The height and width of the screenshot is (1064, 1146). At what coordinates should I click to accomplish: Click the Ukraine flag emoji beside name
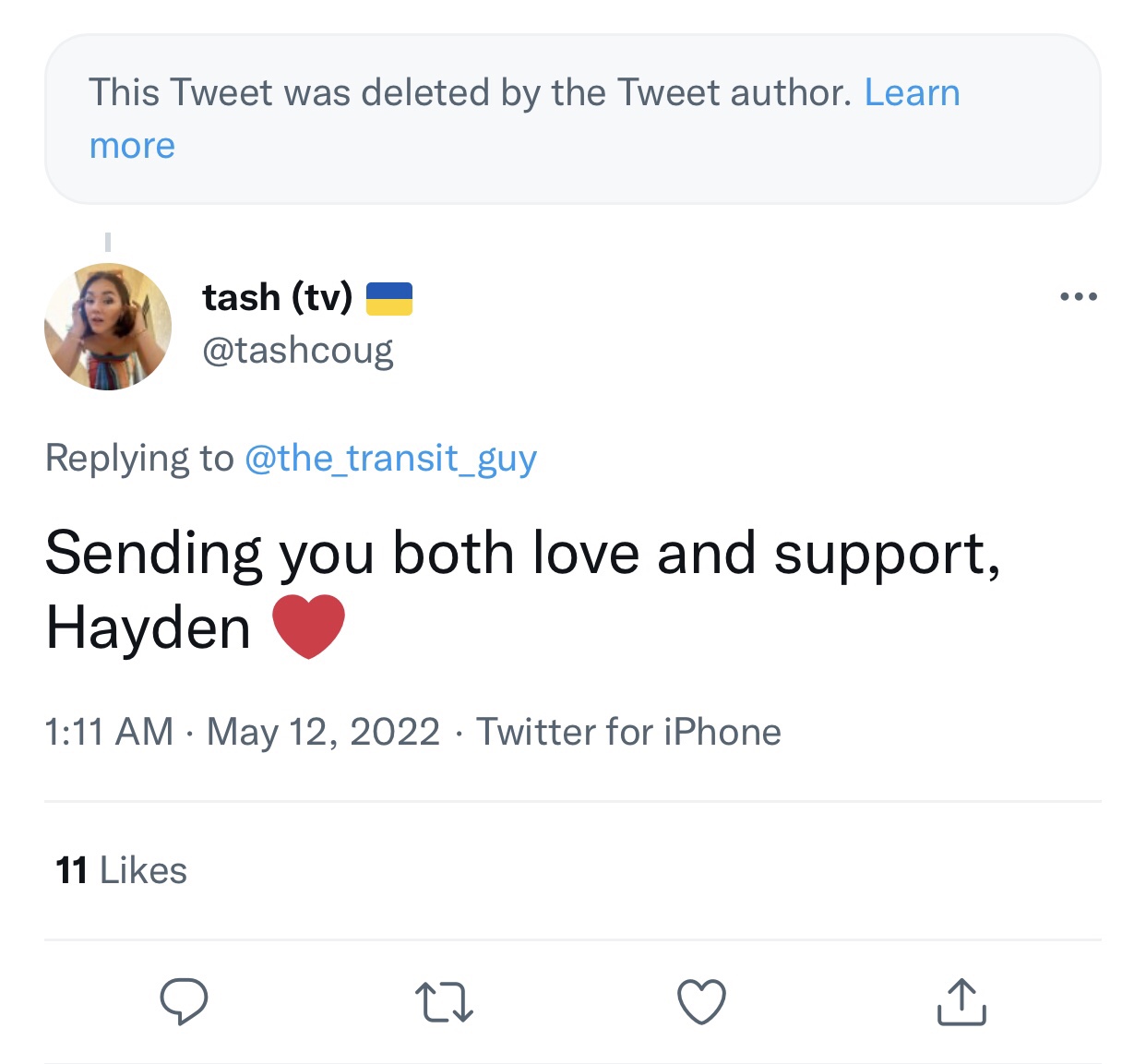[x=389, y=298]
